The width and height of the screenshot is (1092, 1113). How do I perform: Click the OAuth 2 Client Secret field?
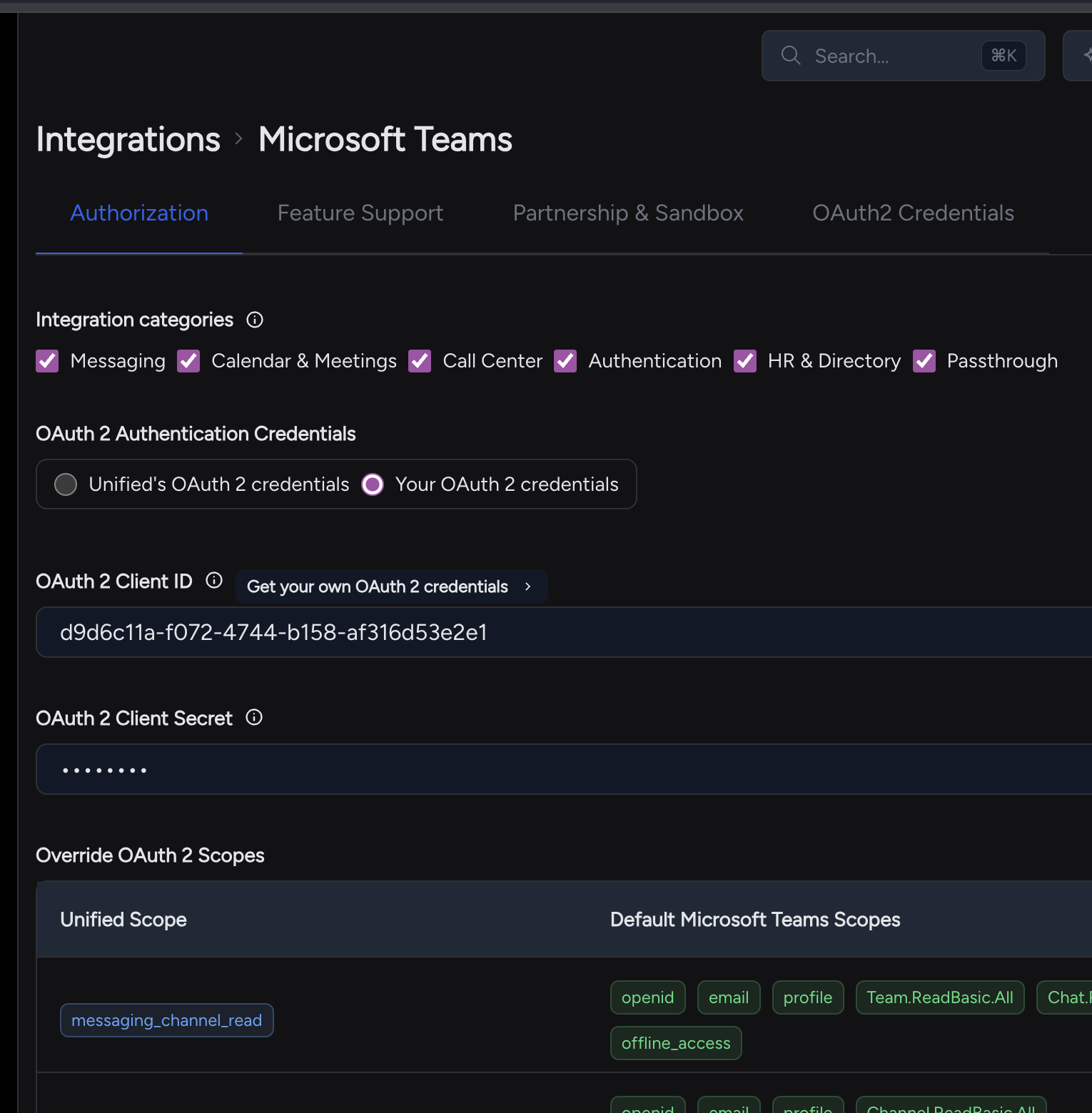[564, 769]
